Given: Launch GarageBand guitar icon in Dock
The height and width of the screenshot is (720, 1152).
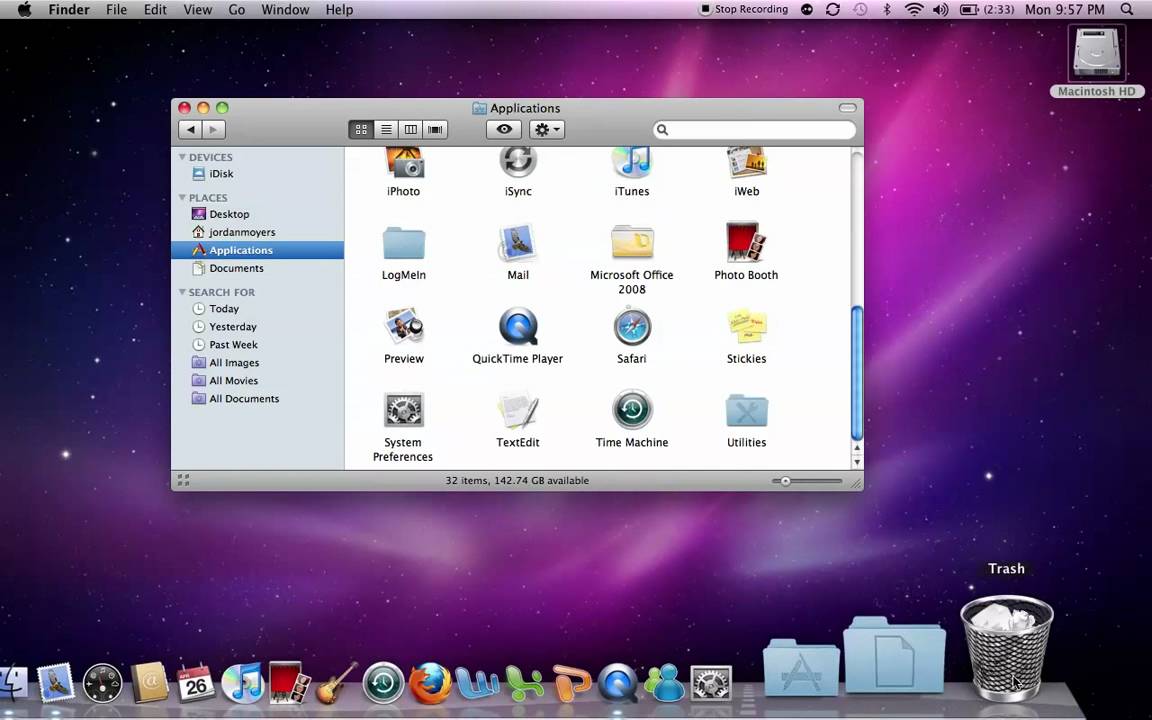Looking at the screenshot, I should tap(336, 683).
